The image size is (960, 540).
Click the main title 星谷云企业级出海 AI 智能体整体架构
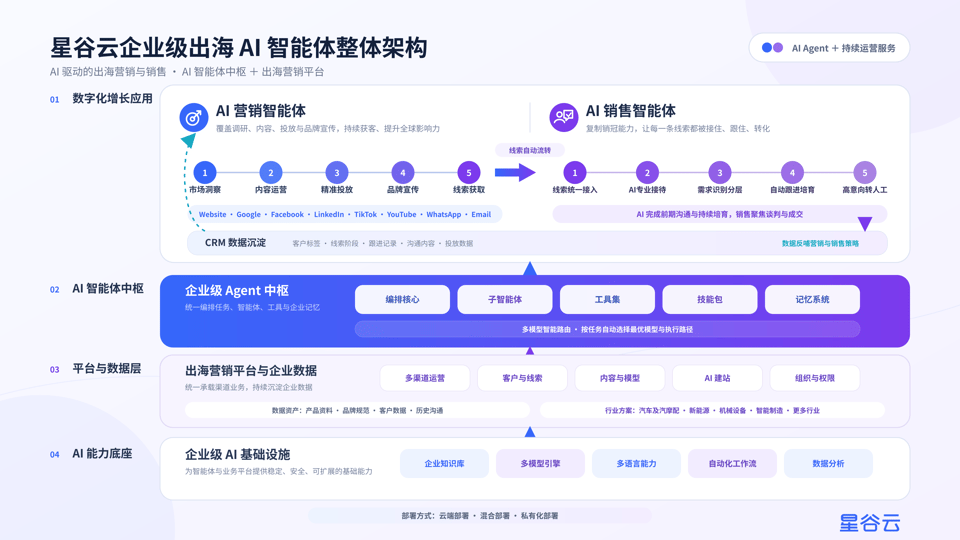pos(239,47)
